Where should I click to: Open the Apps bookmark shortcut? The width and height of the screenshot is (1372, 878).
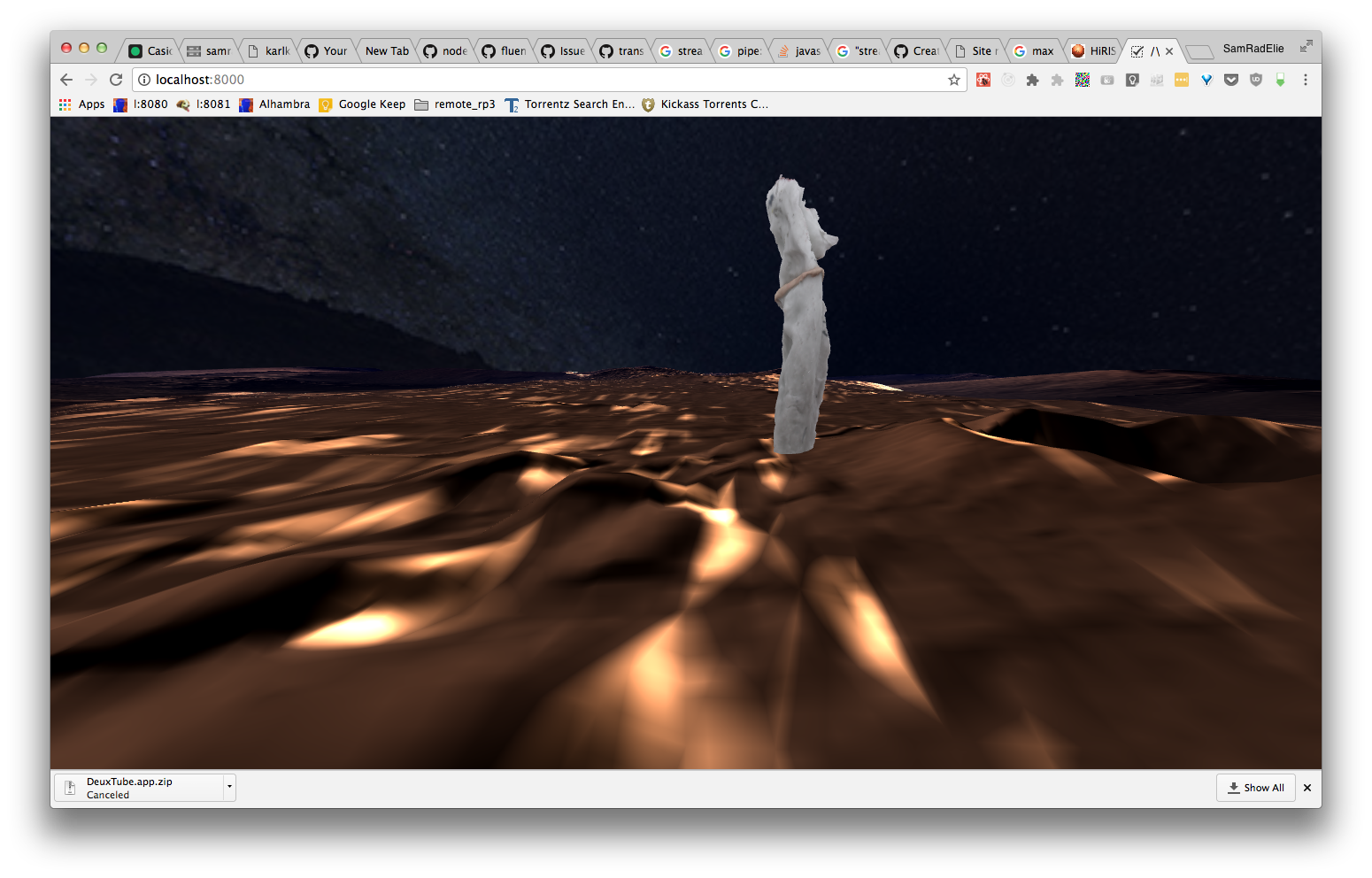click(x=81, y=104)
